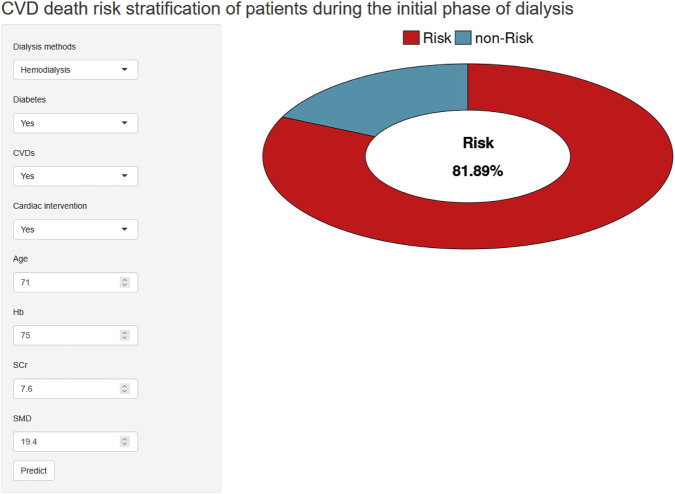
Task: Click the blue non-Risk legend swatch
Action: tap(463, 38)
